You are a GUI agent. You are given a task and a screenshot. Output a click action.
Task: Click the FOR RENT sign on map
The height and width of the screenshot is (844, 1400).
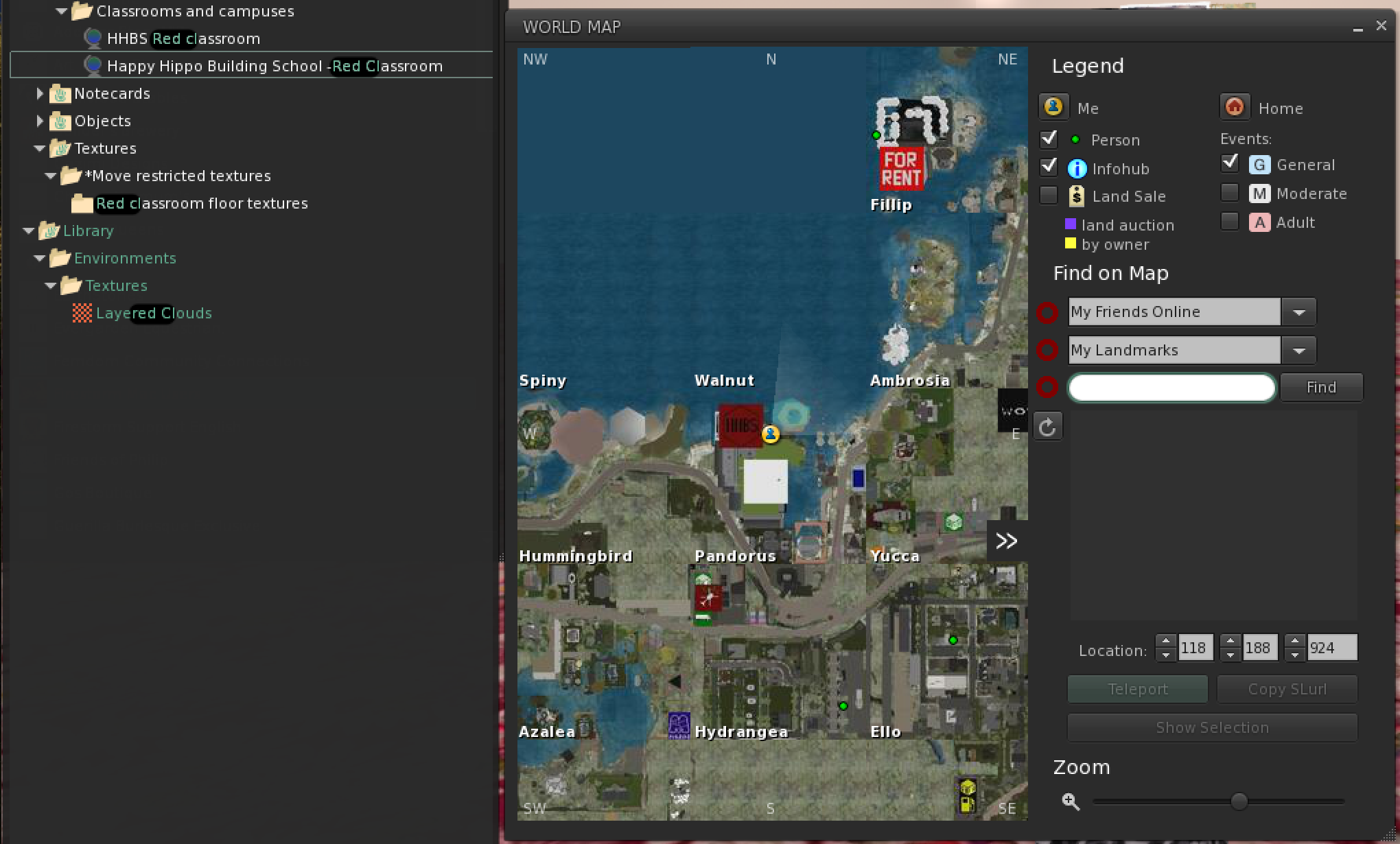[x=901, y=169]
